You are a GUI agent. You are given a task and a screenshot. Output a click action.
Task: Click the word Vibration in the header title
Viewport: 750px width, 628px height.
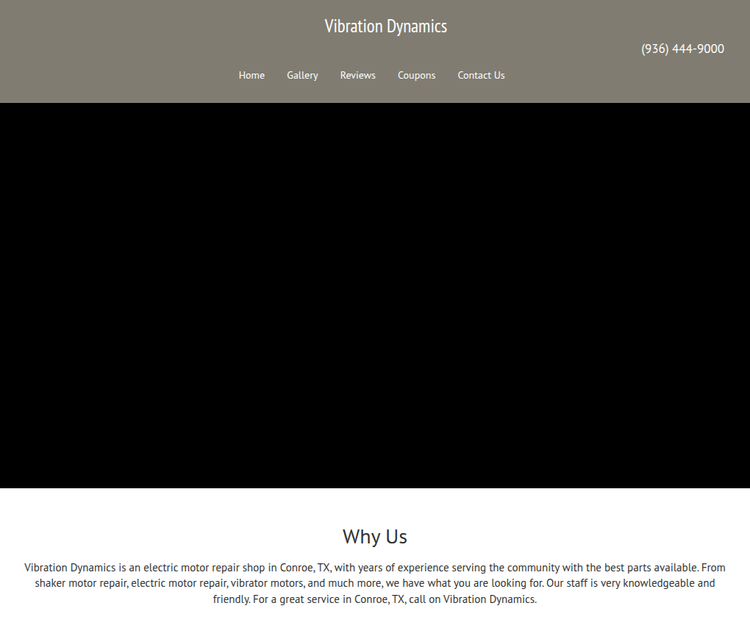354,26
